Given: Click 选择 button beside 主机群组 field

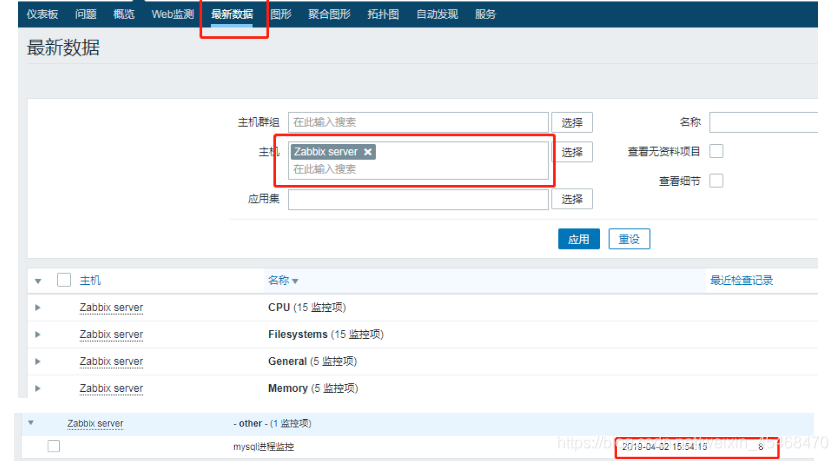Looking at the screenshot, I should pos(572,123).
